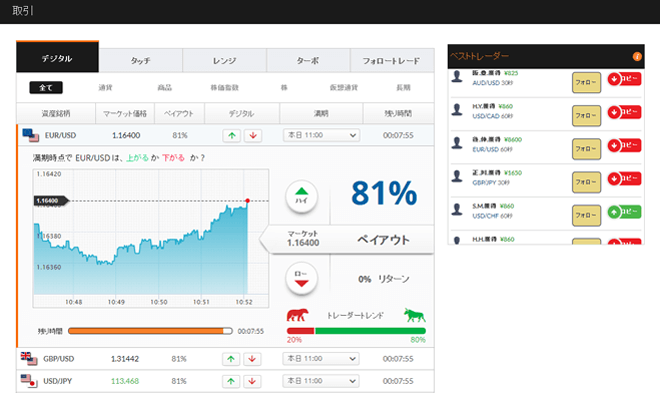The width and height of the screenshot is (660, 400).
Task: Click the マーケット価格 column header
Action: 125,114
